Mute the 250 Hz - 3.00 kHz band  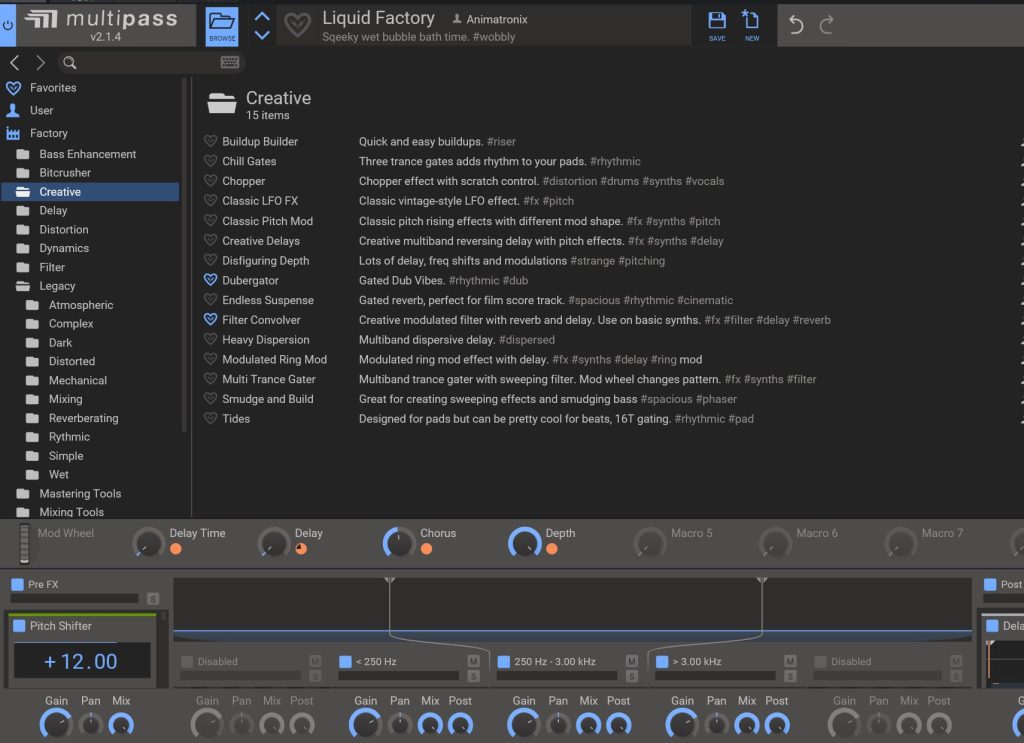click(631, 661)
